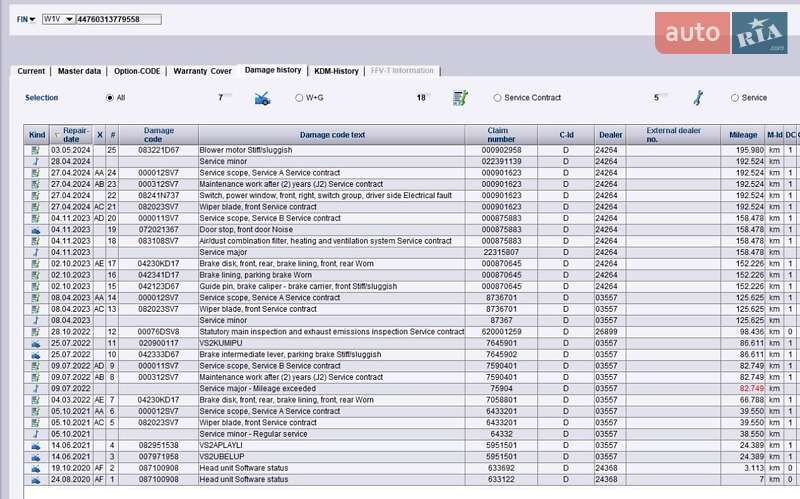Click car icon for Brake intermediate lever row
The width and height of the screenshot is (800, 499).
click(x=36, y=355)
